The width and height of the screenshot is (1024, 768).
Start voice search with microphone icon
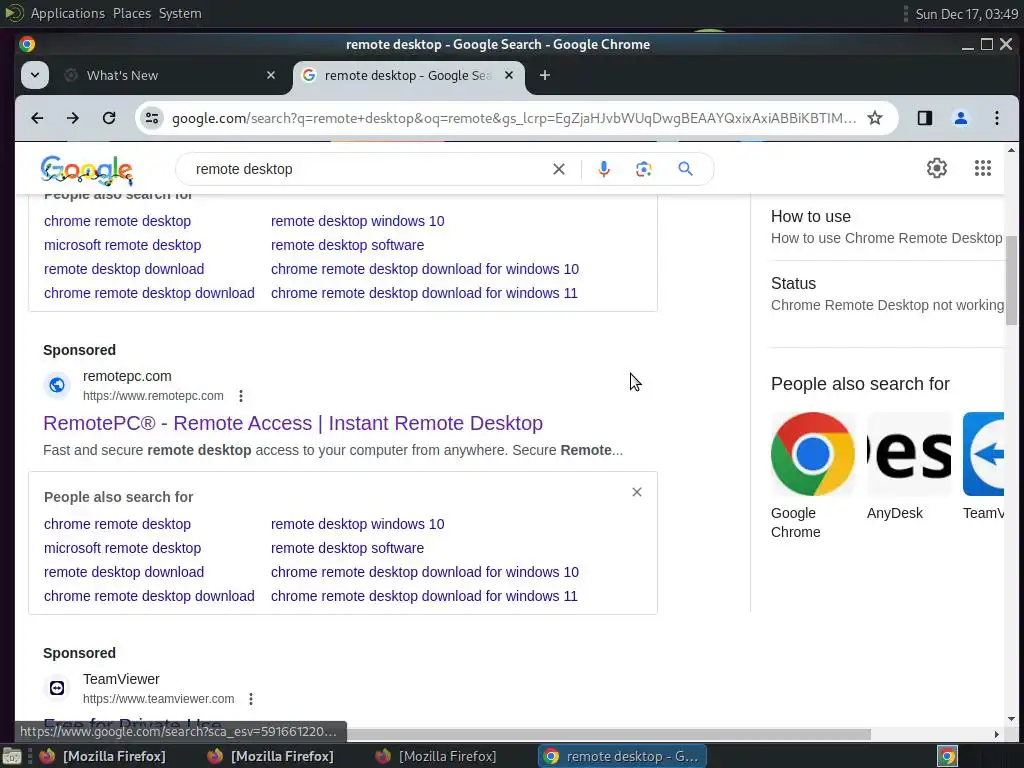tap(604, 169)
